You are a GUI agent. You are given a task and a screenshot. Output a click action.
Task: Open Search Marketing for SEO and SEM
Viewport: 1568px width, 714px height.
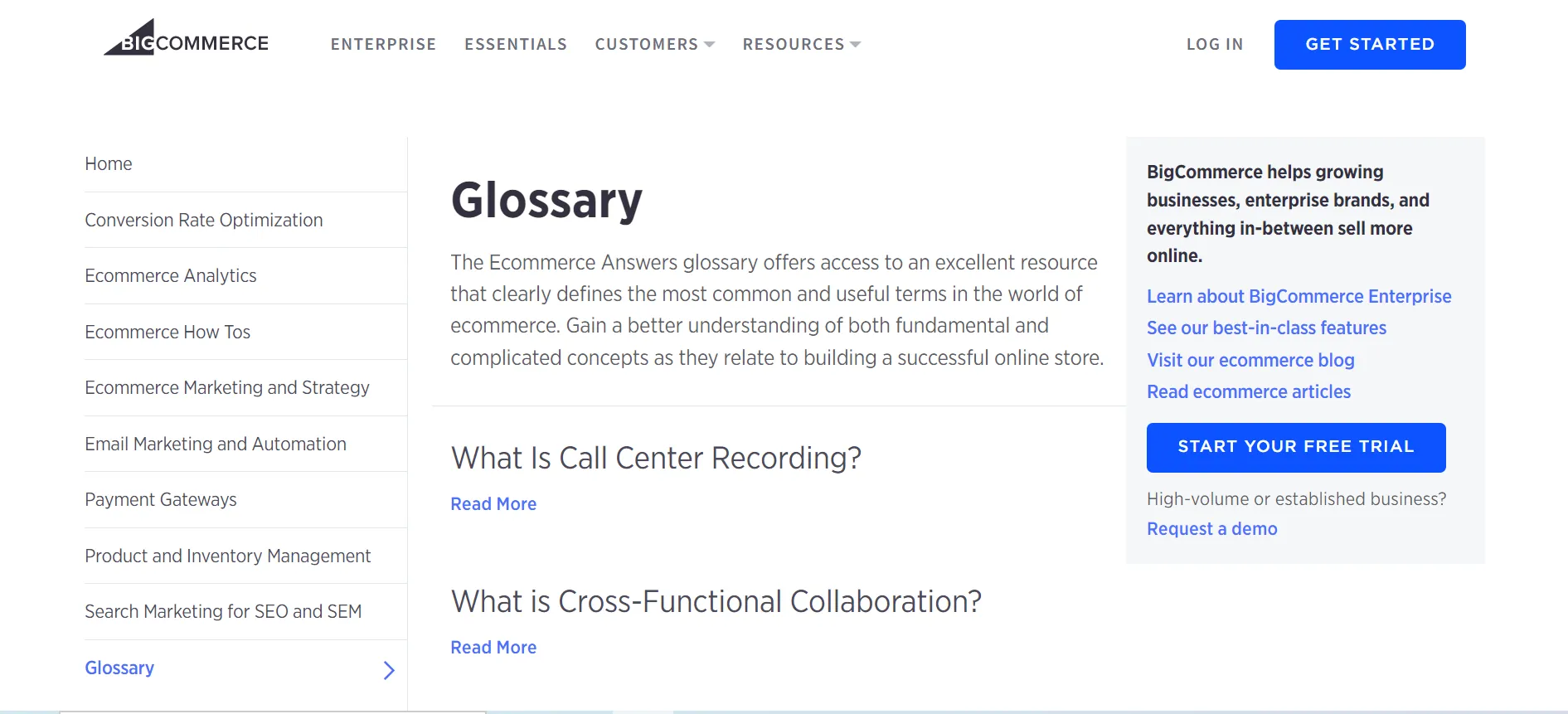(223, 611)
